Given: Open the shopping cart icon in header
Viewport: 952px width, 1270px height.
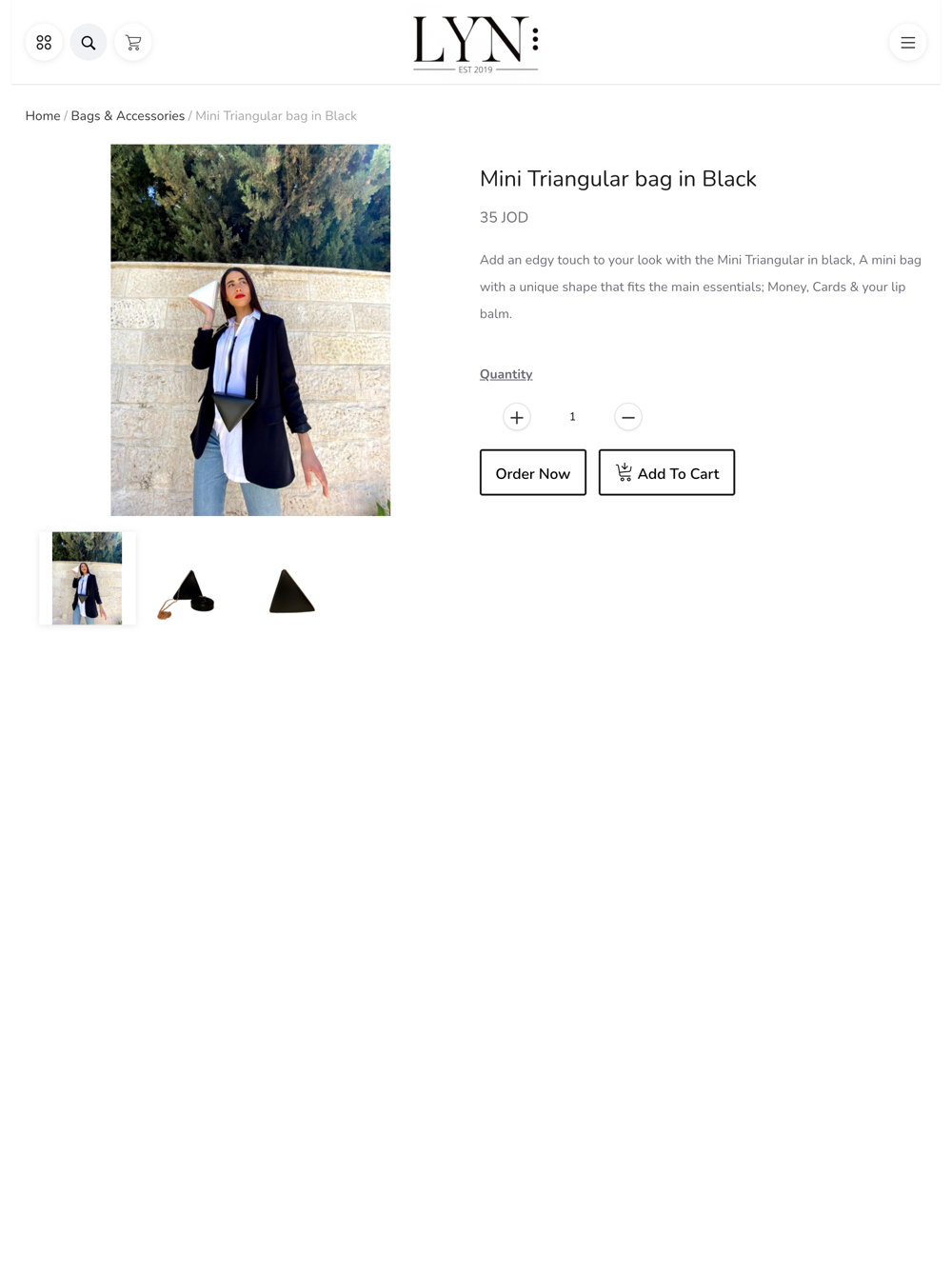Looking at the screenshot, I should point(133,43).
